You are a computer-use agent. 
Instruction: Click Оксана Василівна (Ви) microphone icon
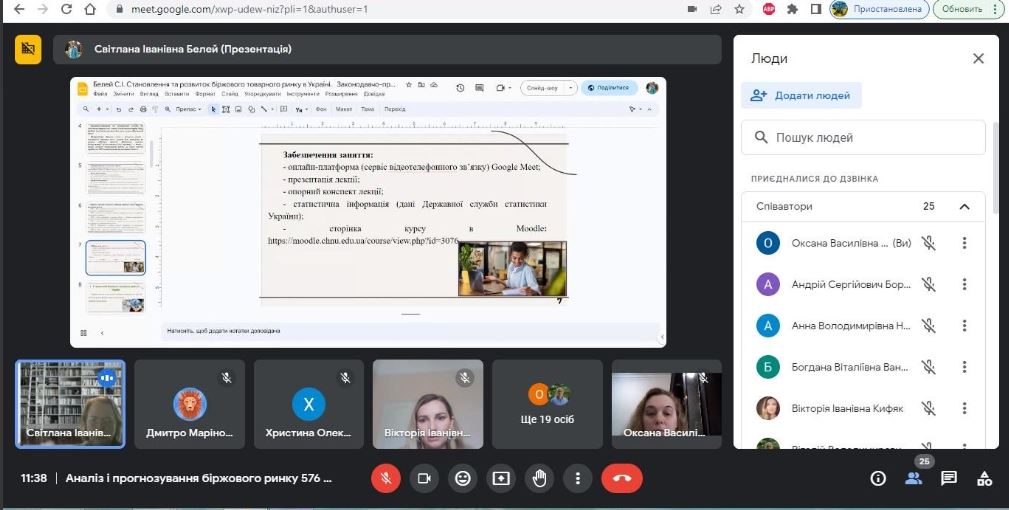(928, 243)
